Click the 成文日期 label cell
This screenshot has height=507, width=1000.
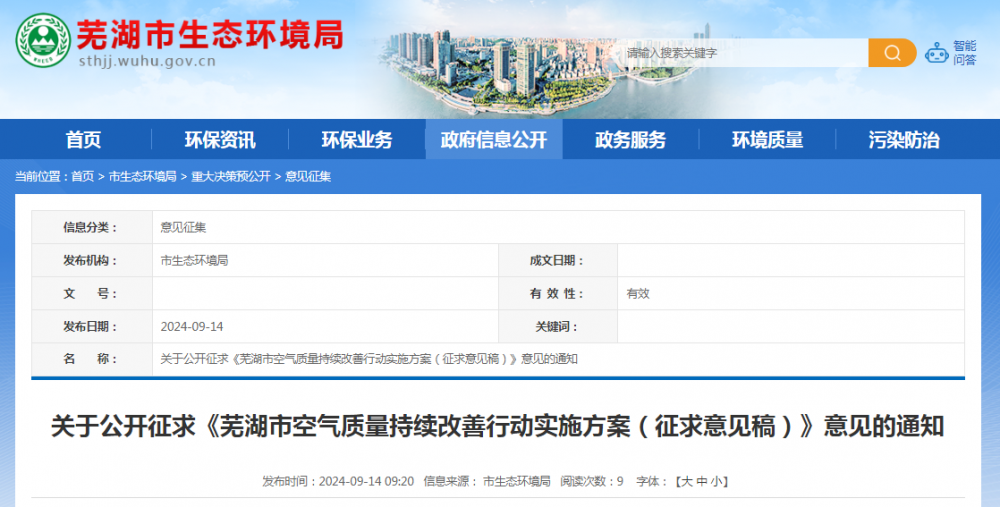[x=557, y=261]
